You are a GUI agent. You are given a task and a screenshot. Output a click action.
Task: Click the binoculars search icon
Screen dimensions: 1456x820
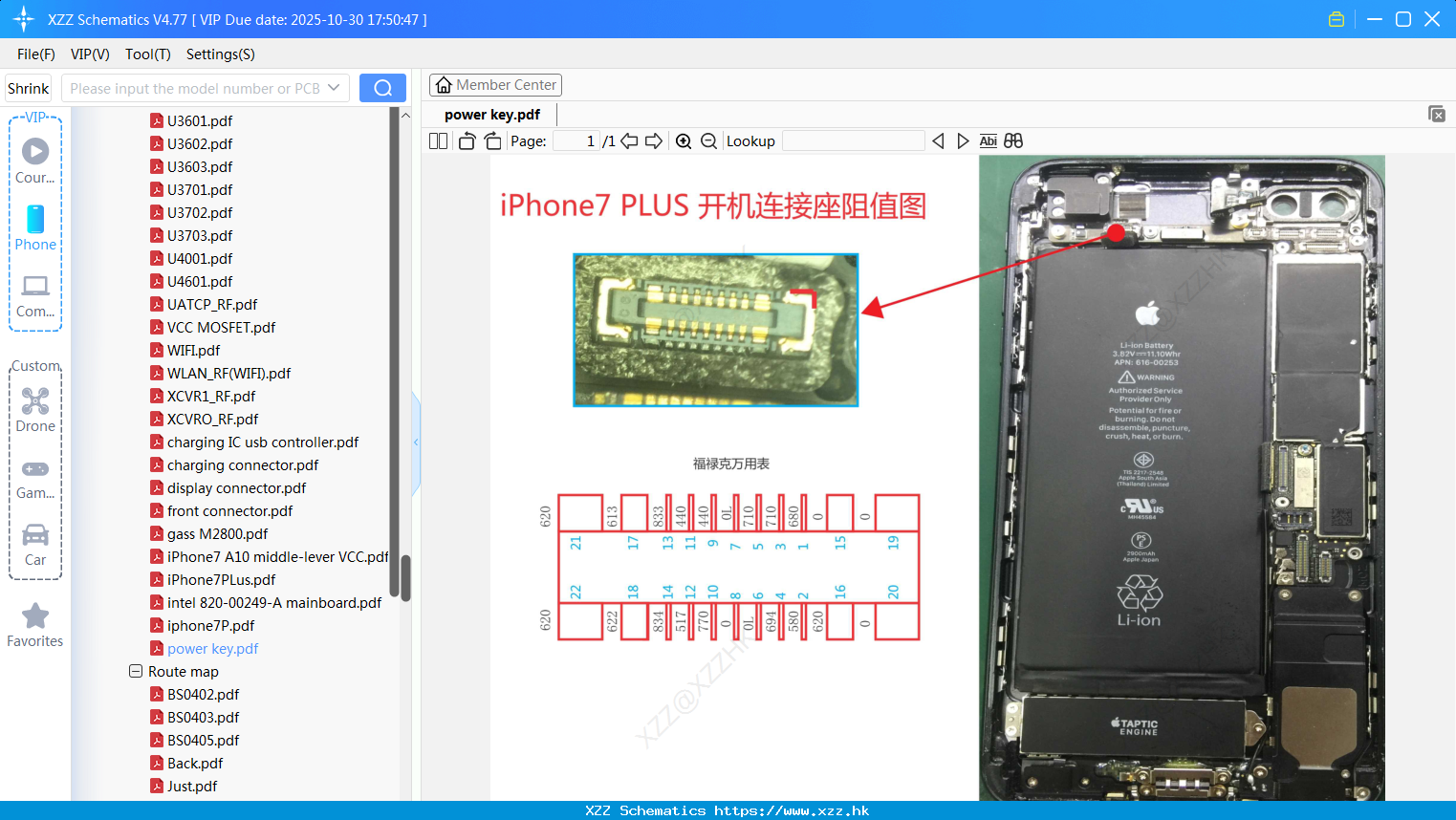(1013, 140)
